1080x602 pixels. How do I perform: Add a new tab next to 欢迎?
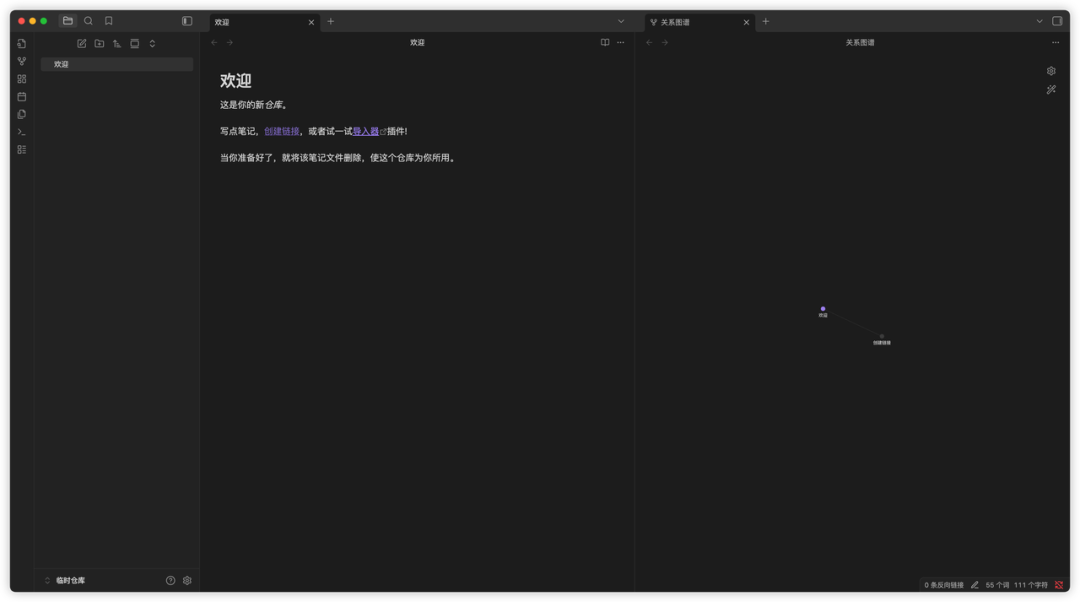[x=331, y=21]
